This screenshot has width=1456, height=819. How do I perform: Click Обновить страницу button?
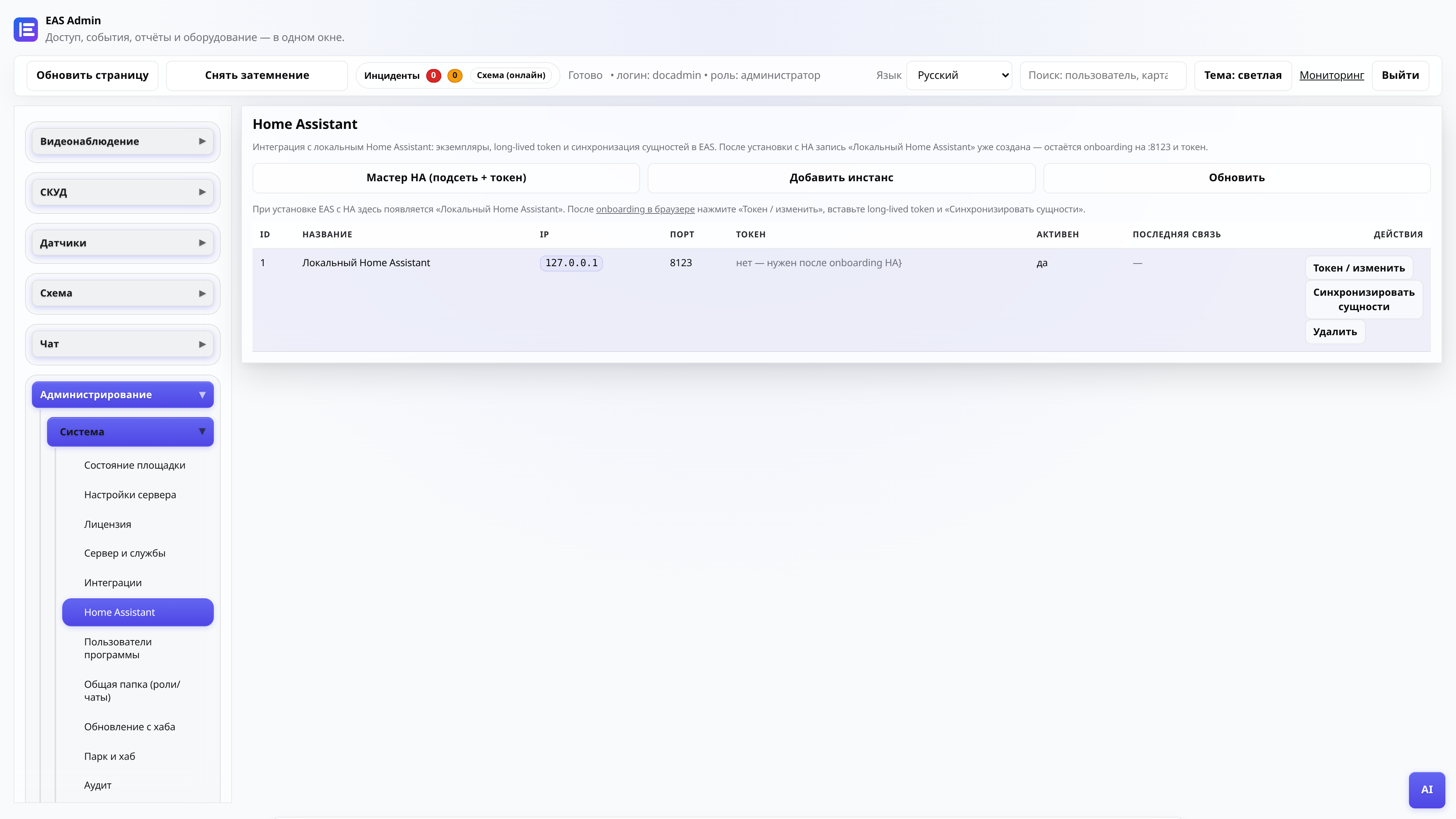click(x=93, y=75)
